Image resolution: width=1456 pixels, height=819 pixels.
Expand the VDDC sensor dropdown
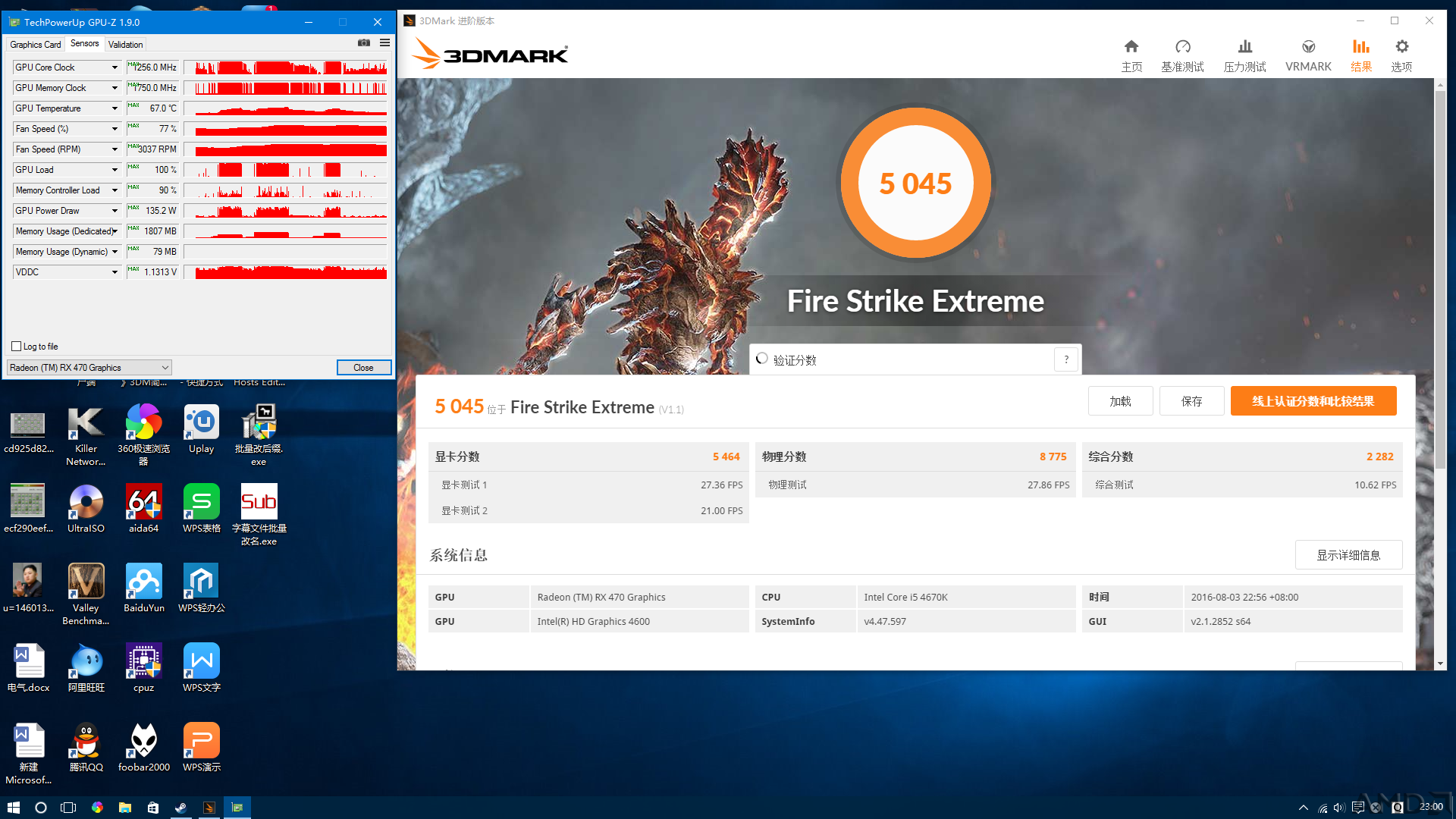(115, 272)
